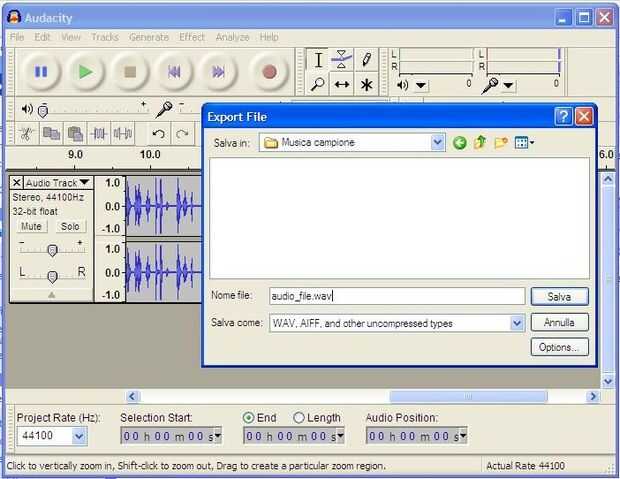The height and width of the screenshot is (479, 620).
Task: Go back with green arrow in Export dialog
Action: point(459,143)
